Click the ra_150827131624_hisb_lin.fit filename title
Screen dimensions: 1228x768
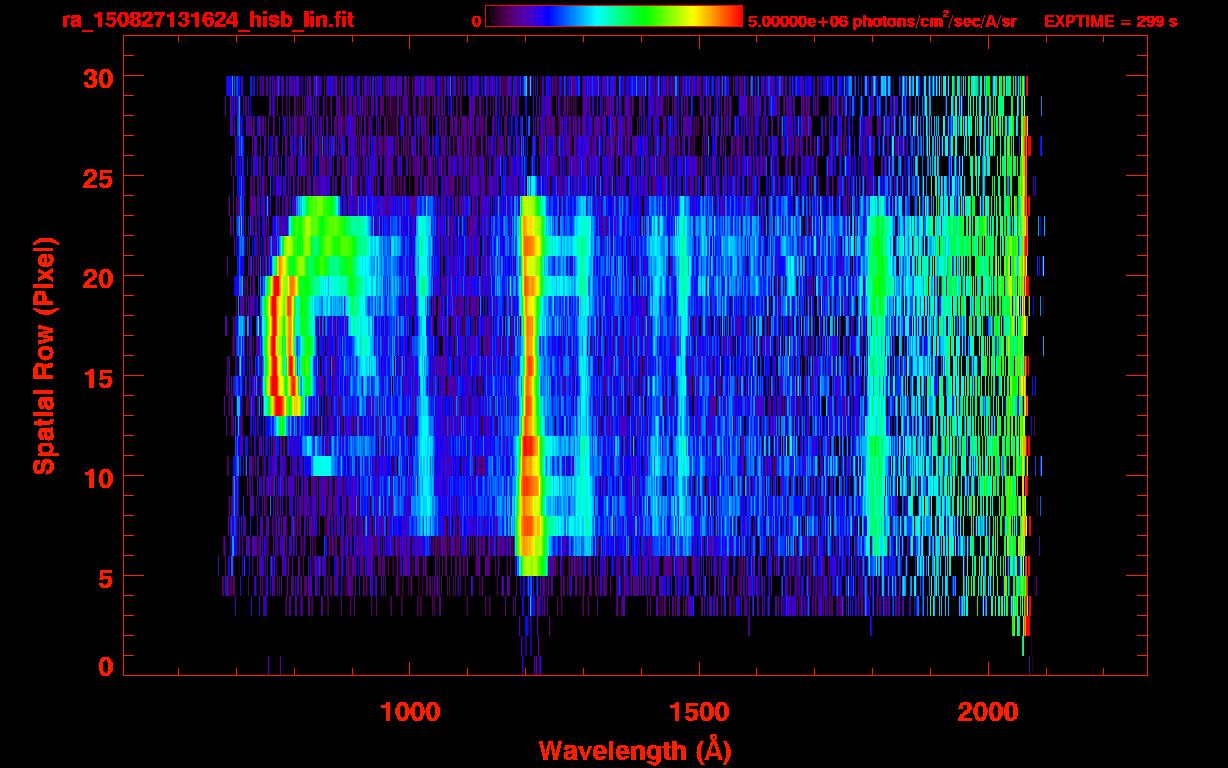click(x=206, y=20)
